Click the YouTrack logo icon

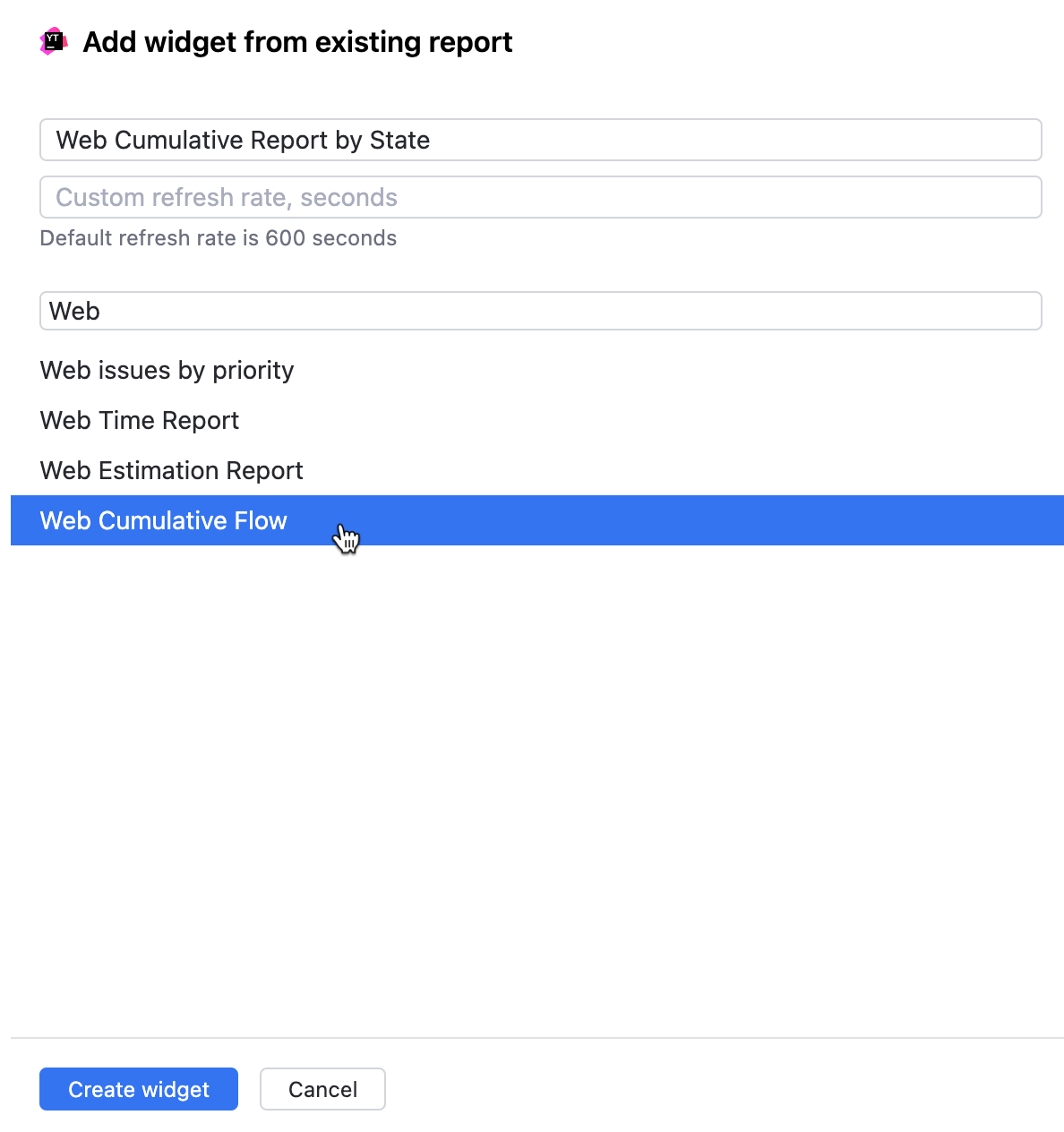coord(54,41)
